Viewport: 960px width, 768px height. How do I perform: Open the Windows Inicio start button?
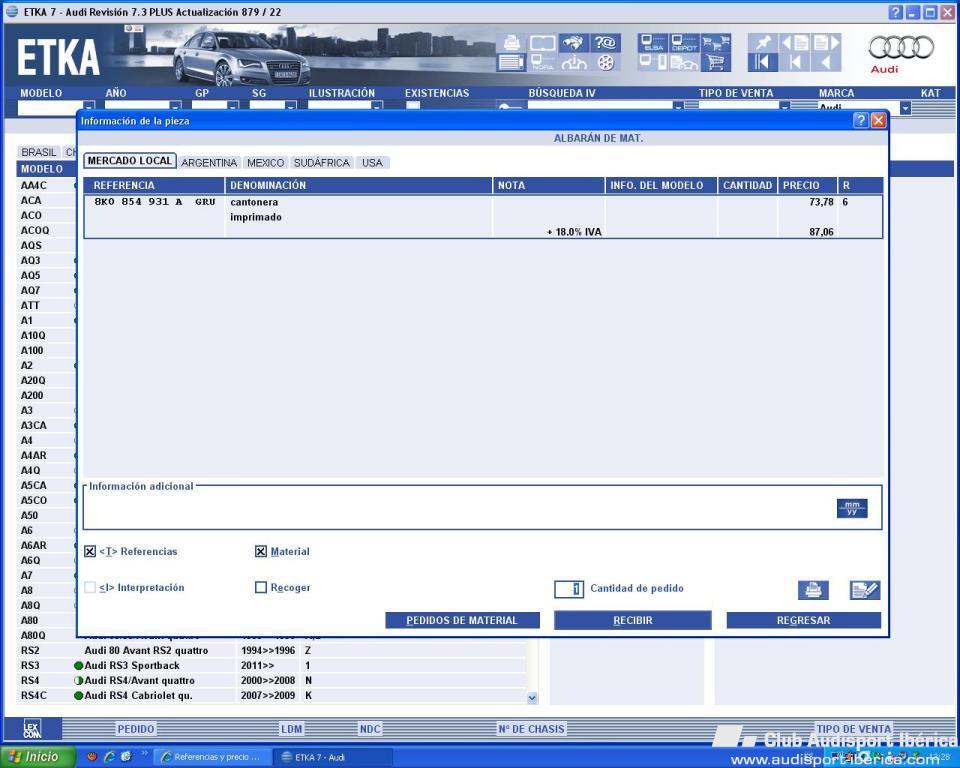click(37, 757)
